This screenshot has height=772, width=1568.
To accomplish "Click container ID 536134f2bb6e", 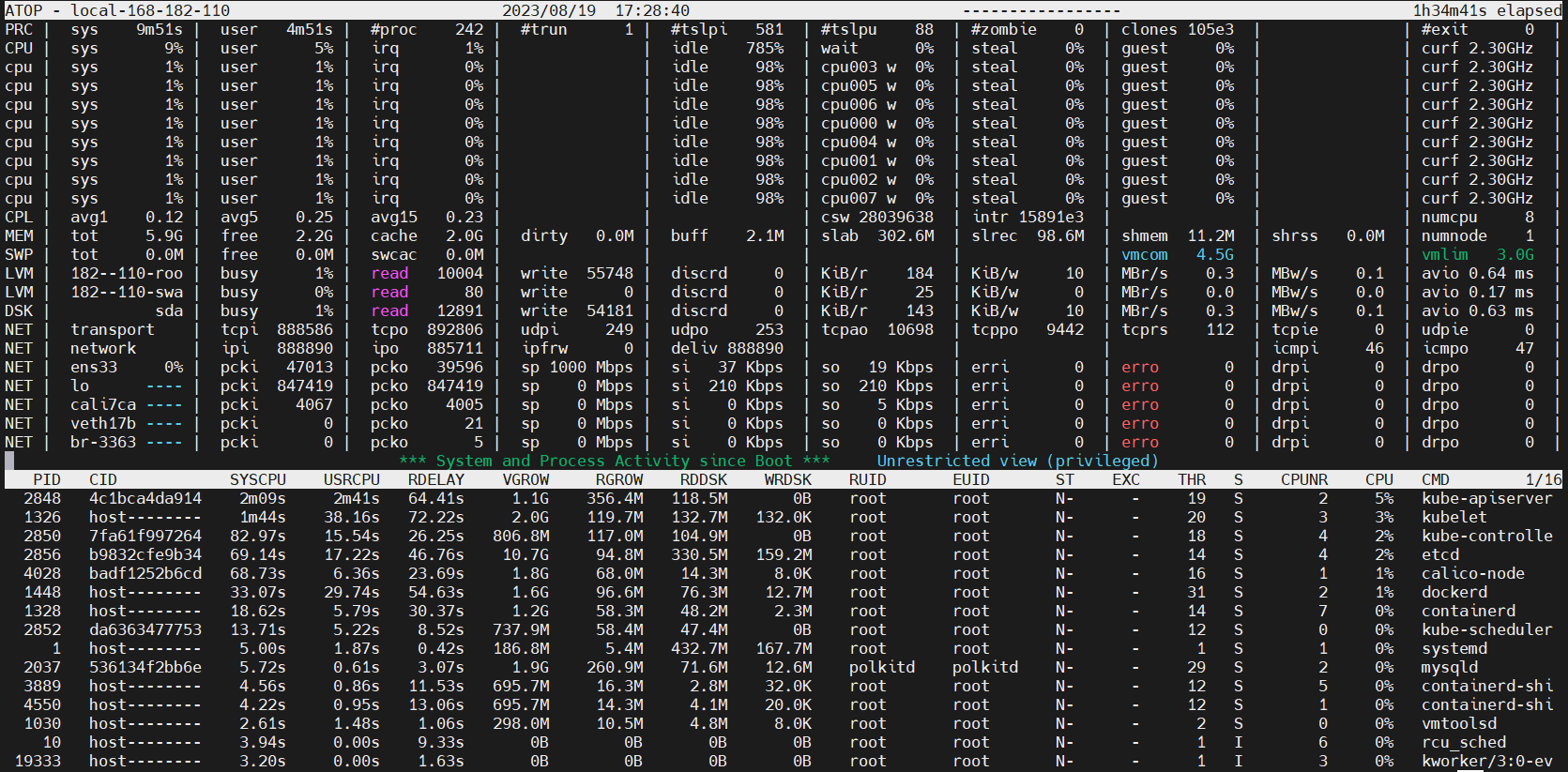I will coord(145,667).
